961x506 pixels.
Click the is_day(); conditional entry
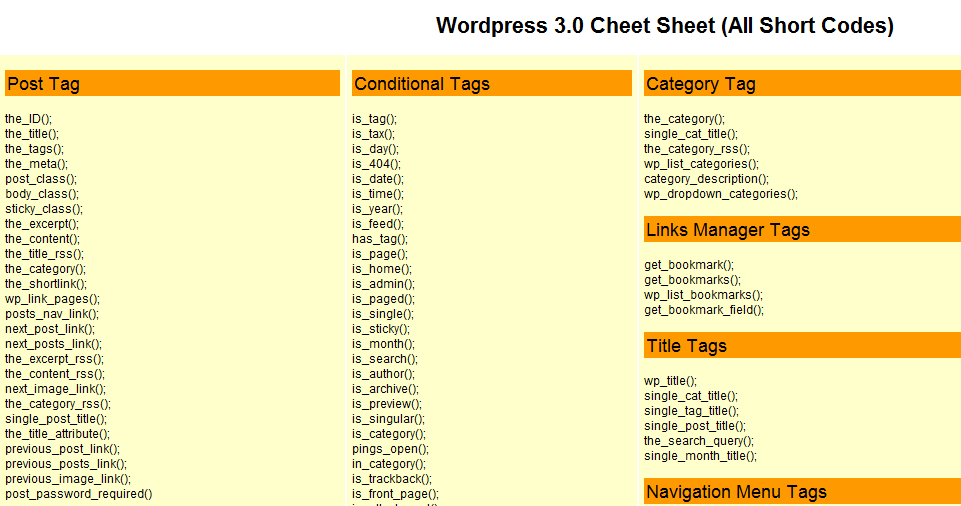coord(376,149)
